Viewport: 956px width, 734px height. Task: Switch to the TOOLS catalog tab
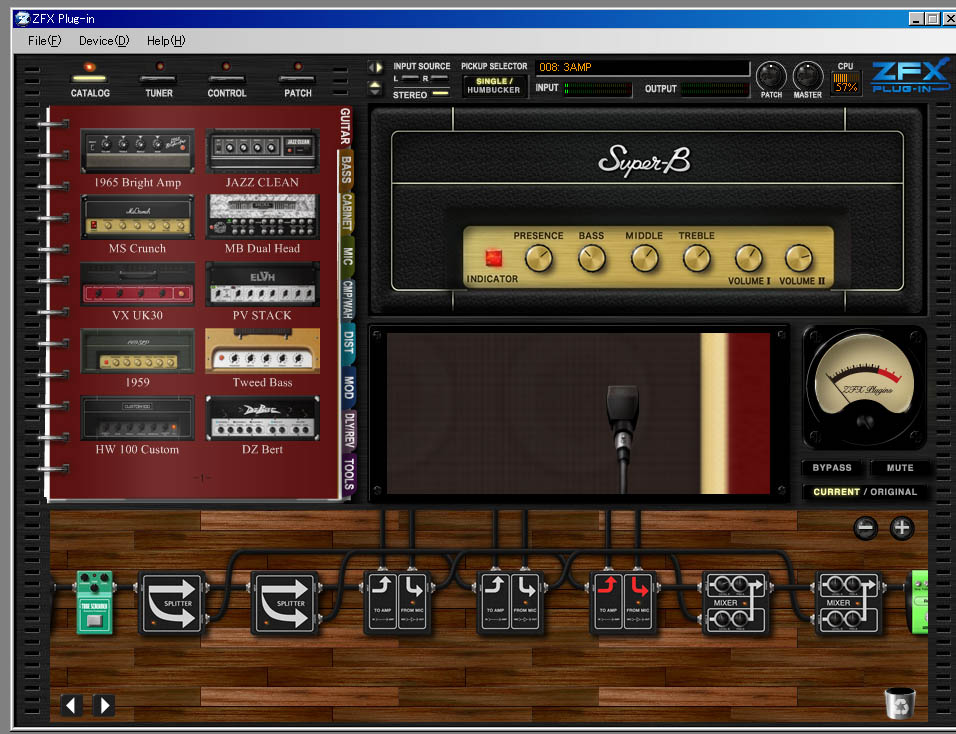coord(349,474)
